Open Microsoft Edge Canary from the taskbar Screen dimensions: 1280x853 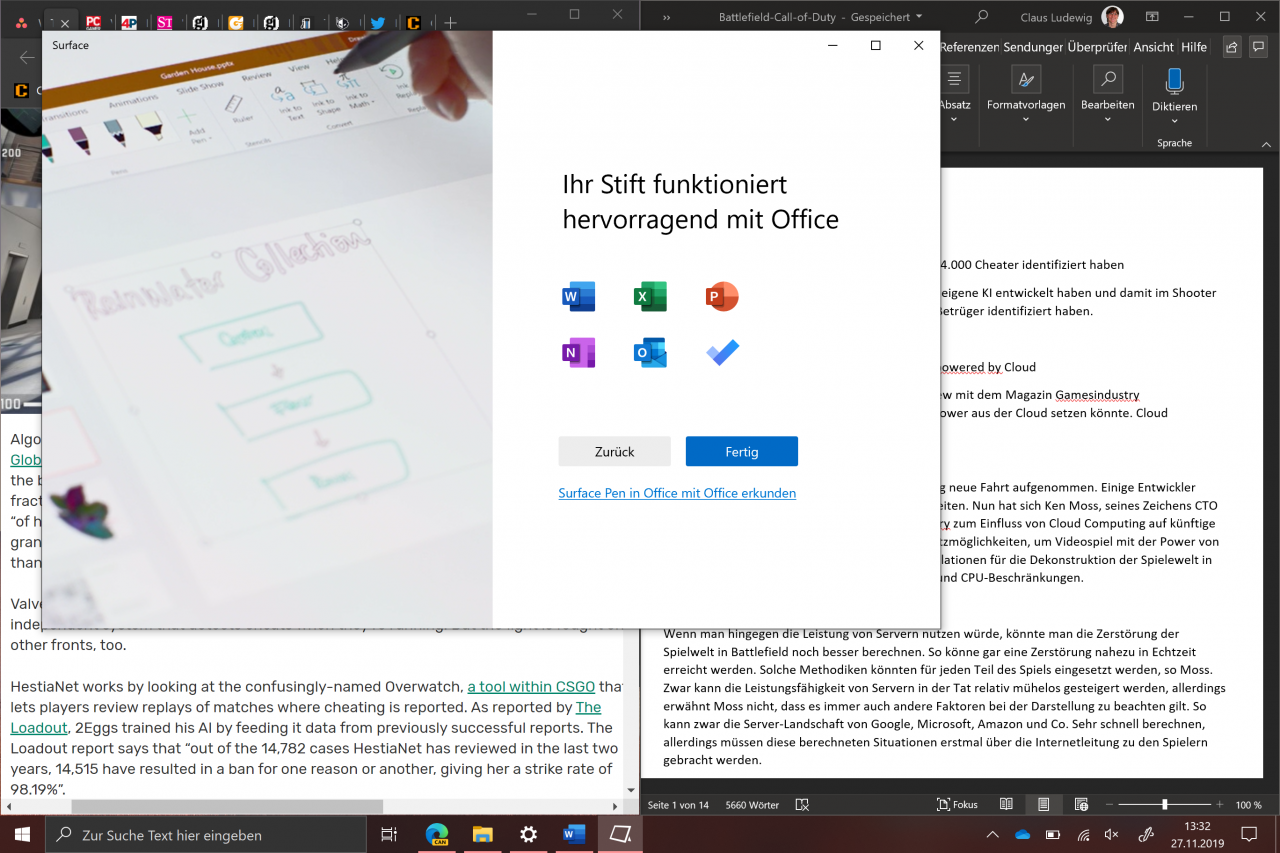[436, 834]
